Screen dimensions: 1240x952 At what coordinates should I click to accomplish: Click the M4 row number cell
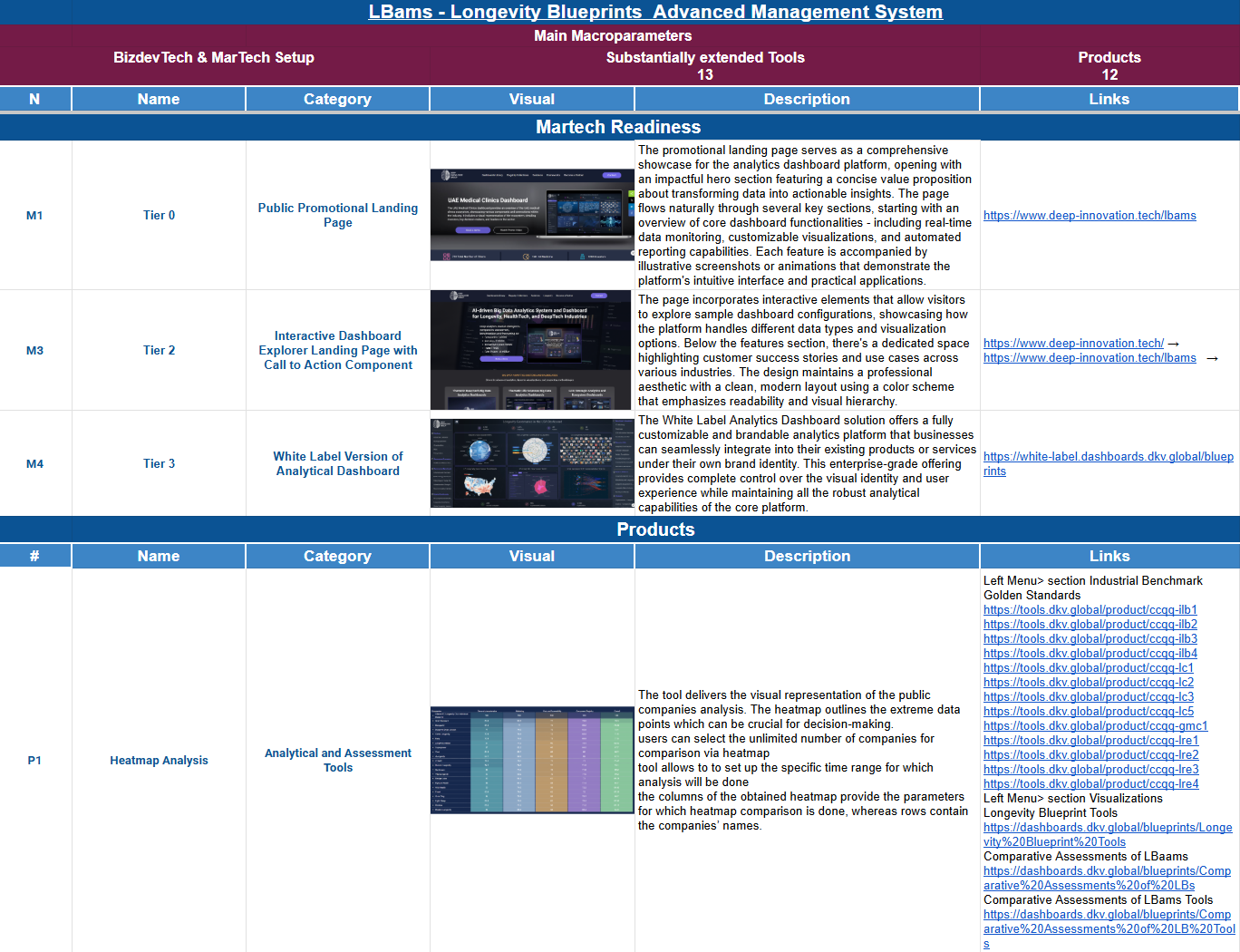pos(34,463)
